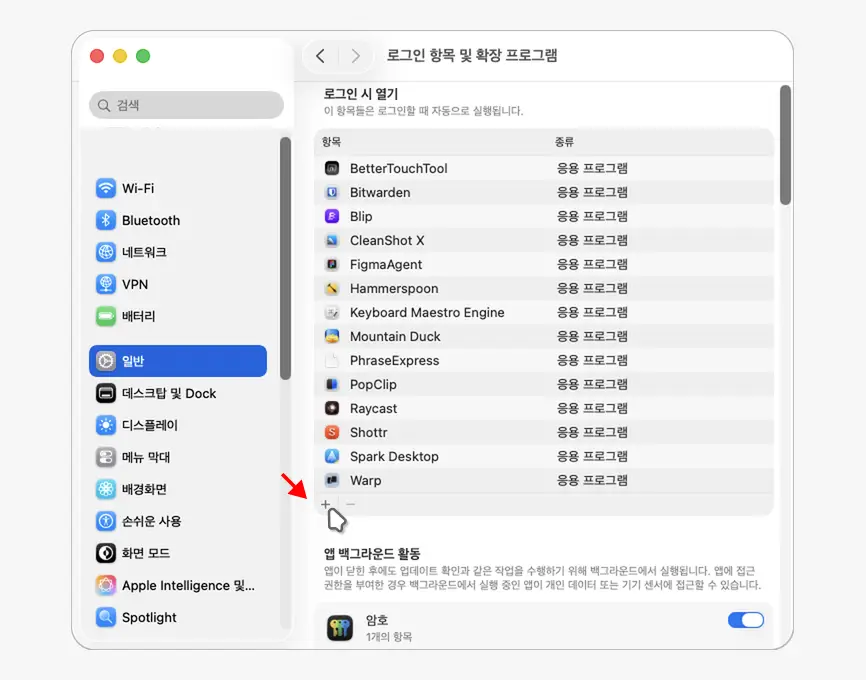Image resolution: width=866 pixels, height=680 pixels.
Task: Click the BetterTouchTool app icon
Action: (x=332, y=168)
